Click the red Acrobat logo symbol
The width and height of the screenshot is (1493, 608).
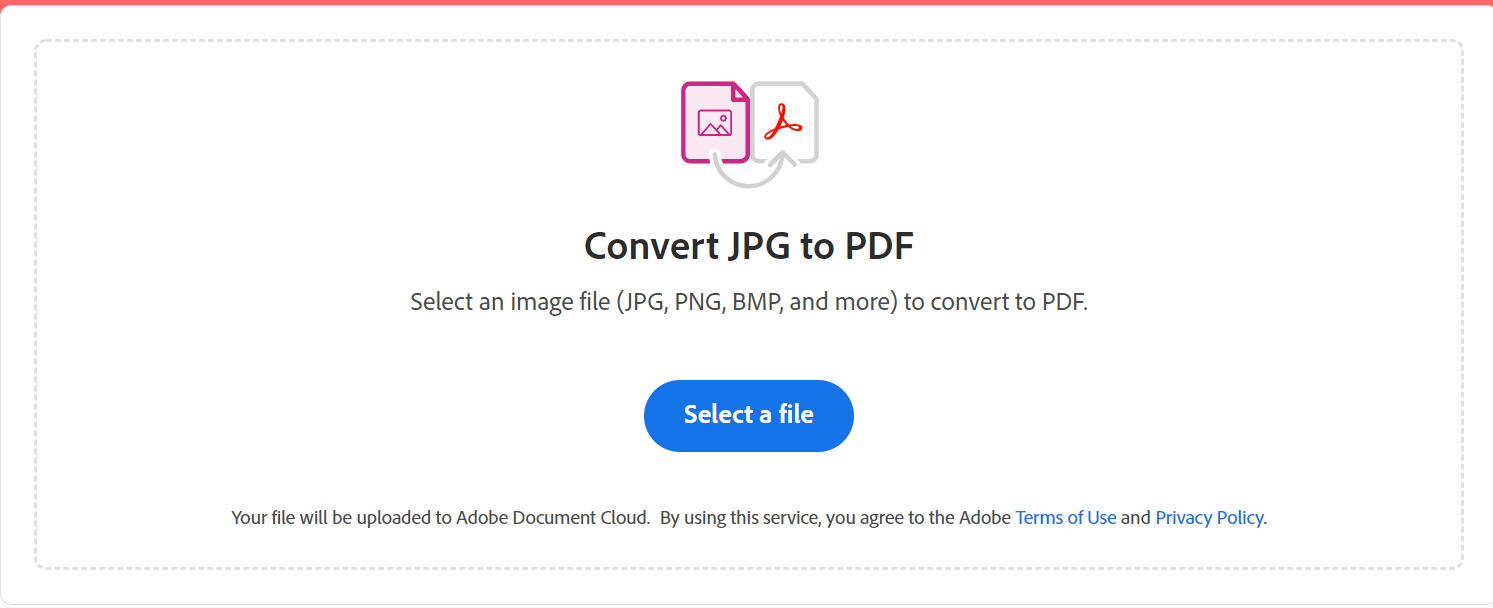(784, 121)
